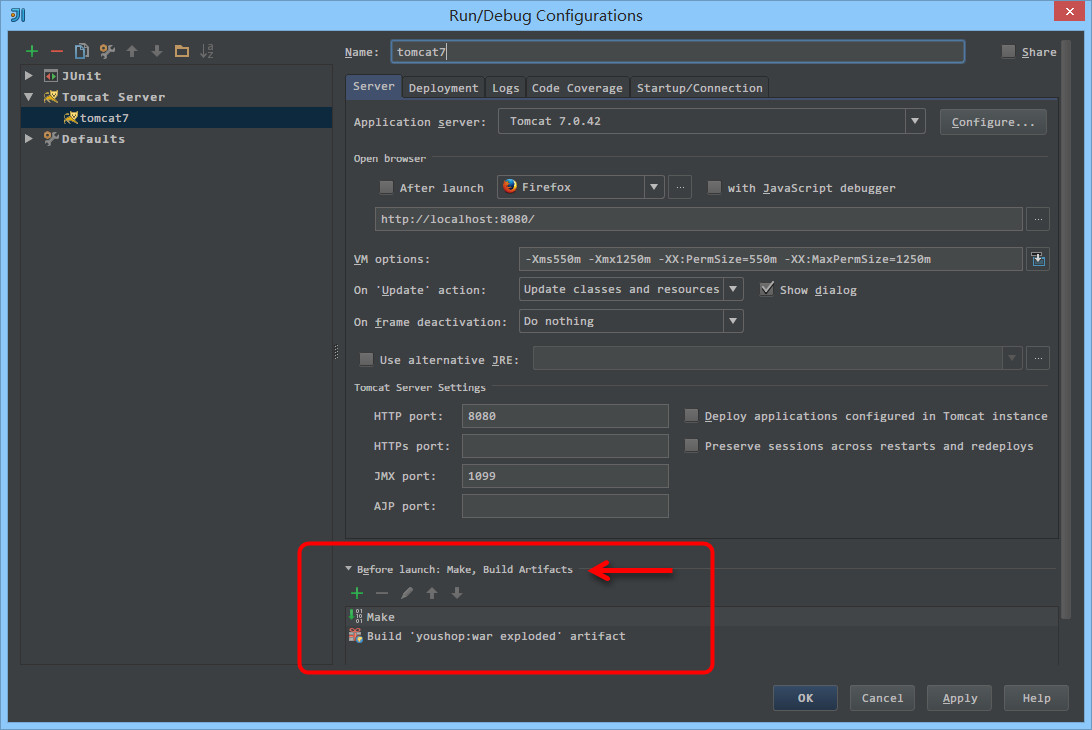Click the Apply button
The image size is (1092, 730).
click(x=959, y=698)
